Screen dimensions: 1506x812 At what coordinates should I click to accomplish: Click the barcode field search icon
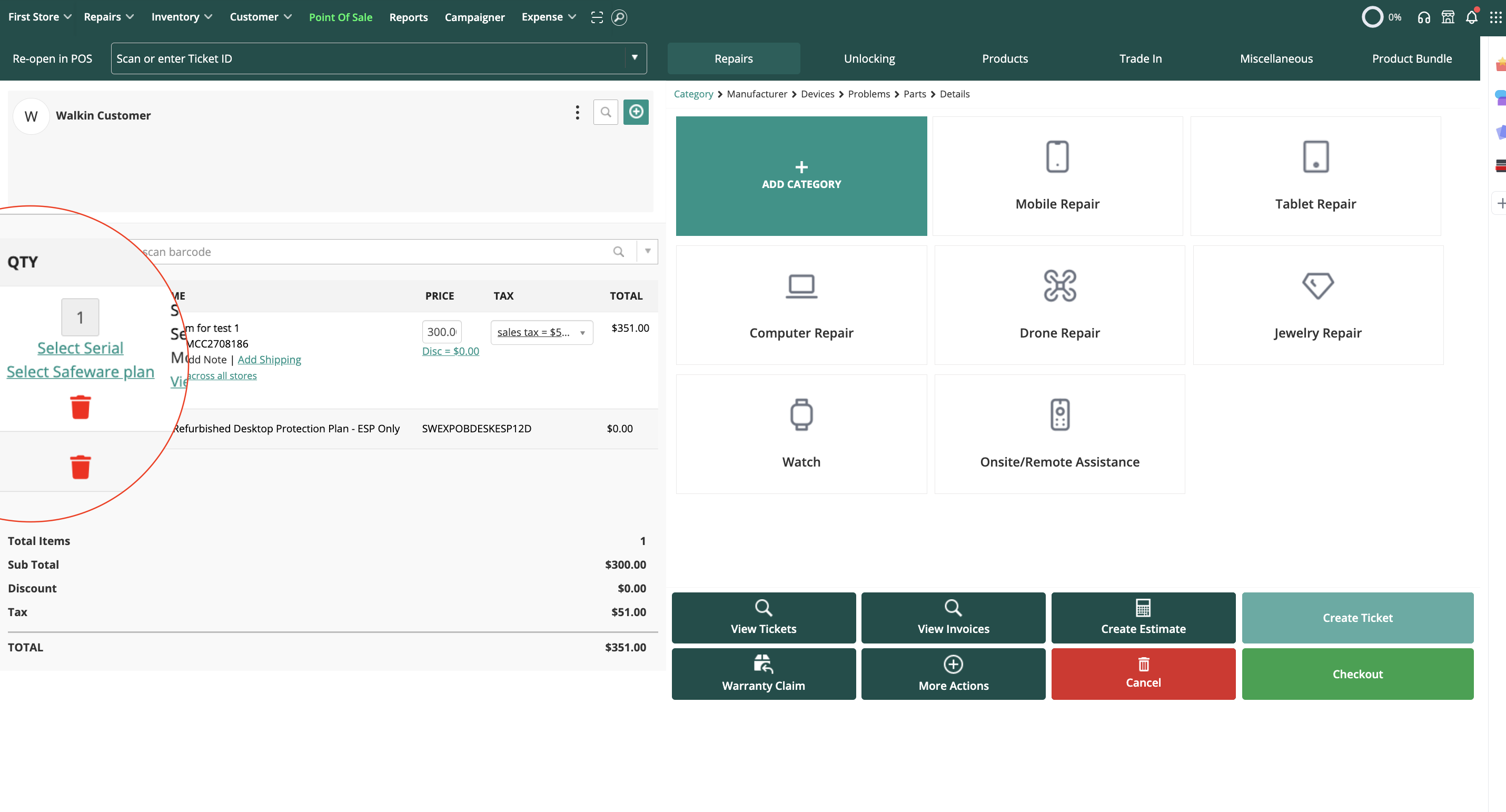click(x=619, y=252)
